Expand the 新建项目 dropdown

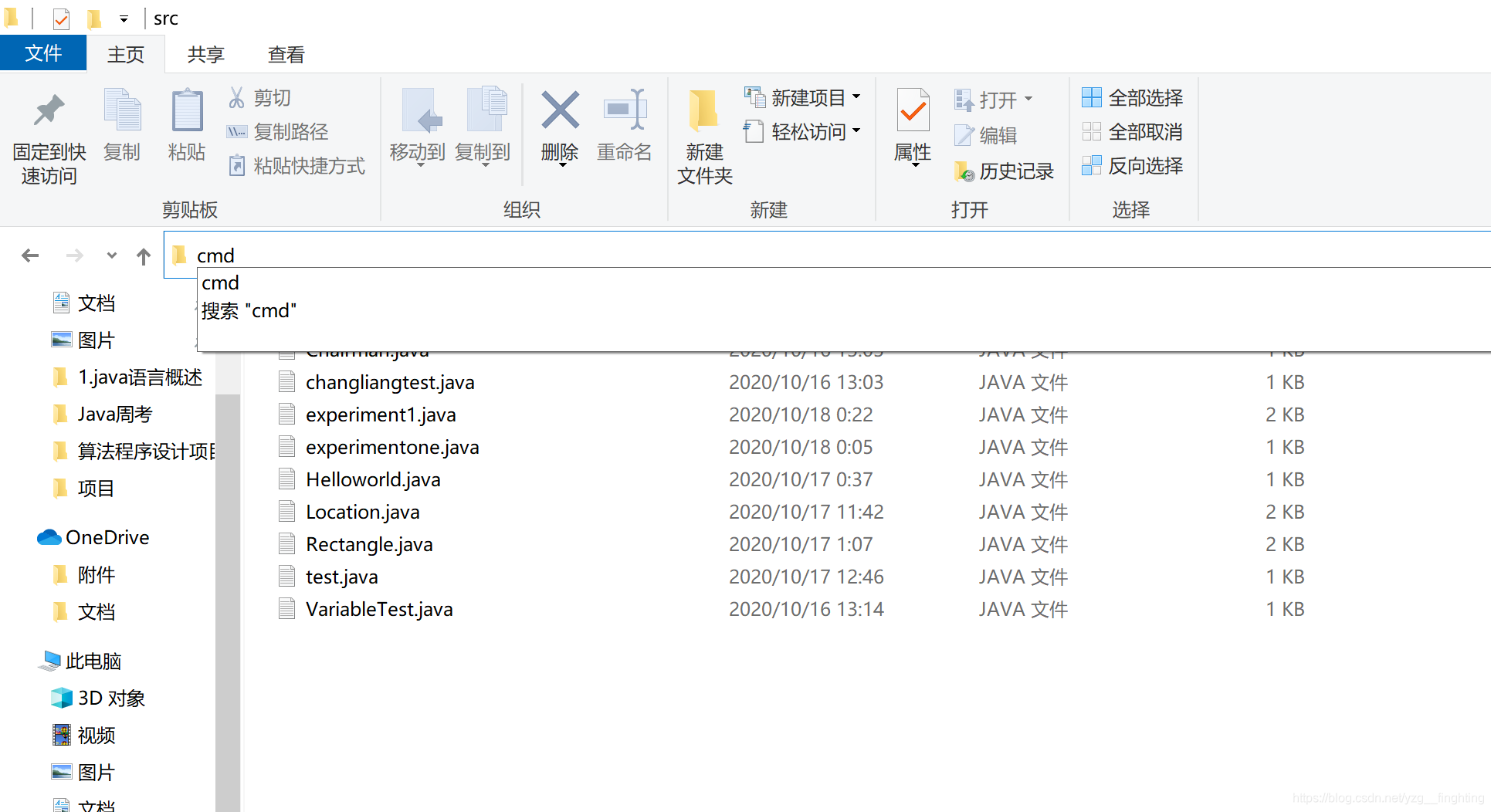point(856,97)
